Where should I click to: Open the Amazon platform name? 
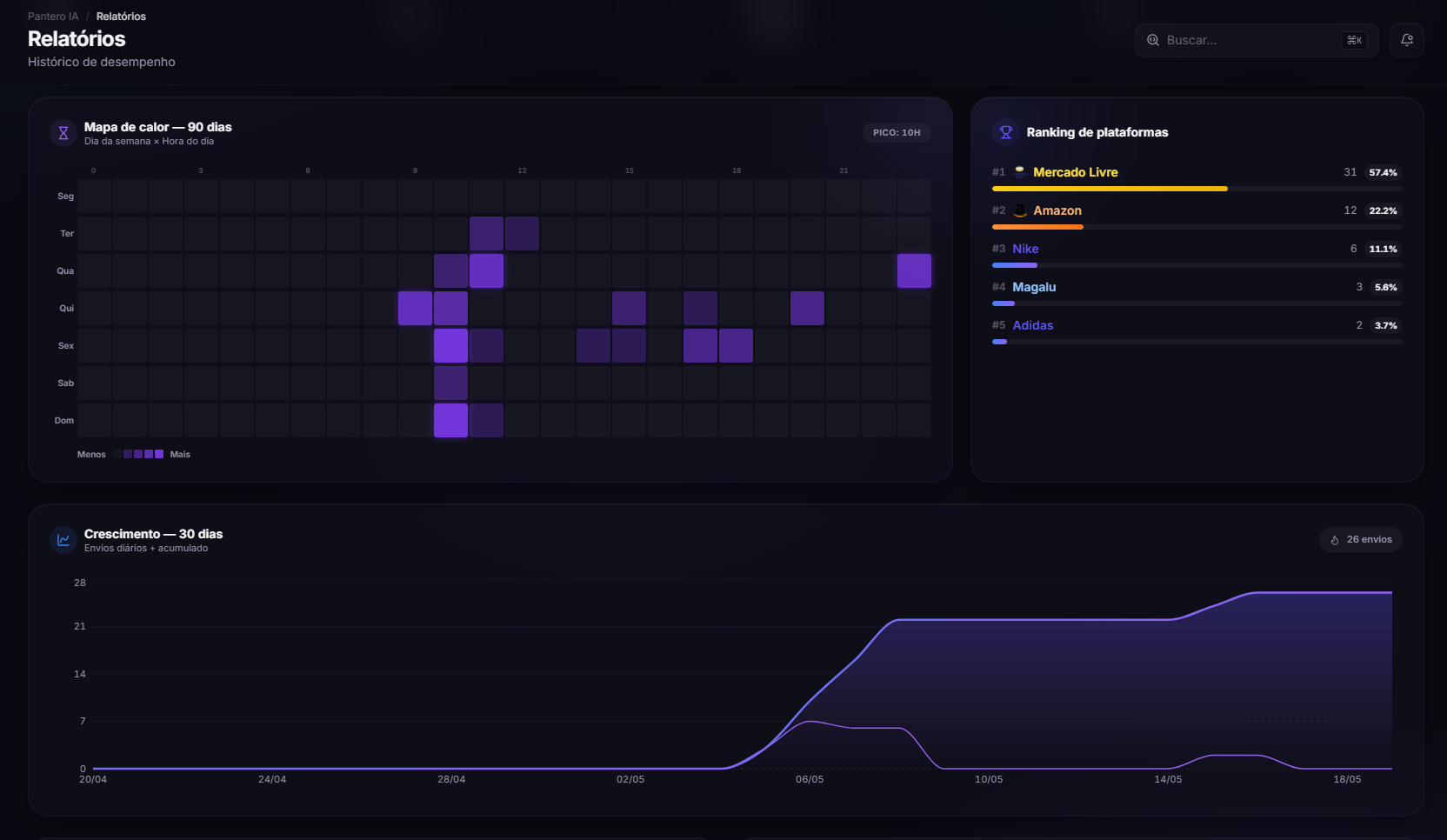[x=1057, y=210]
